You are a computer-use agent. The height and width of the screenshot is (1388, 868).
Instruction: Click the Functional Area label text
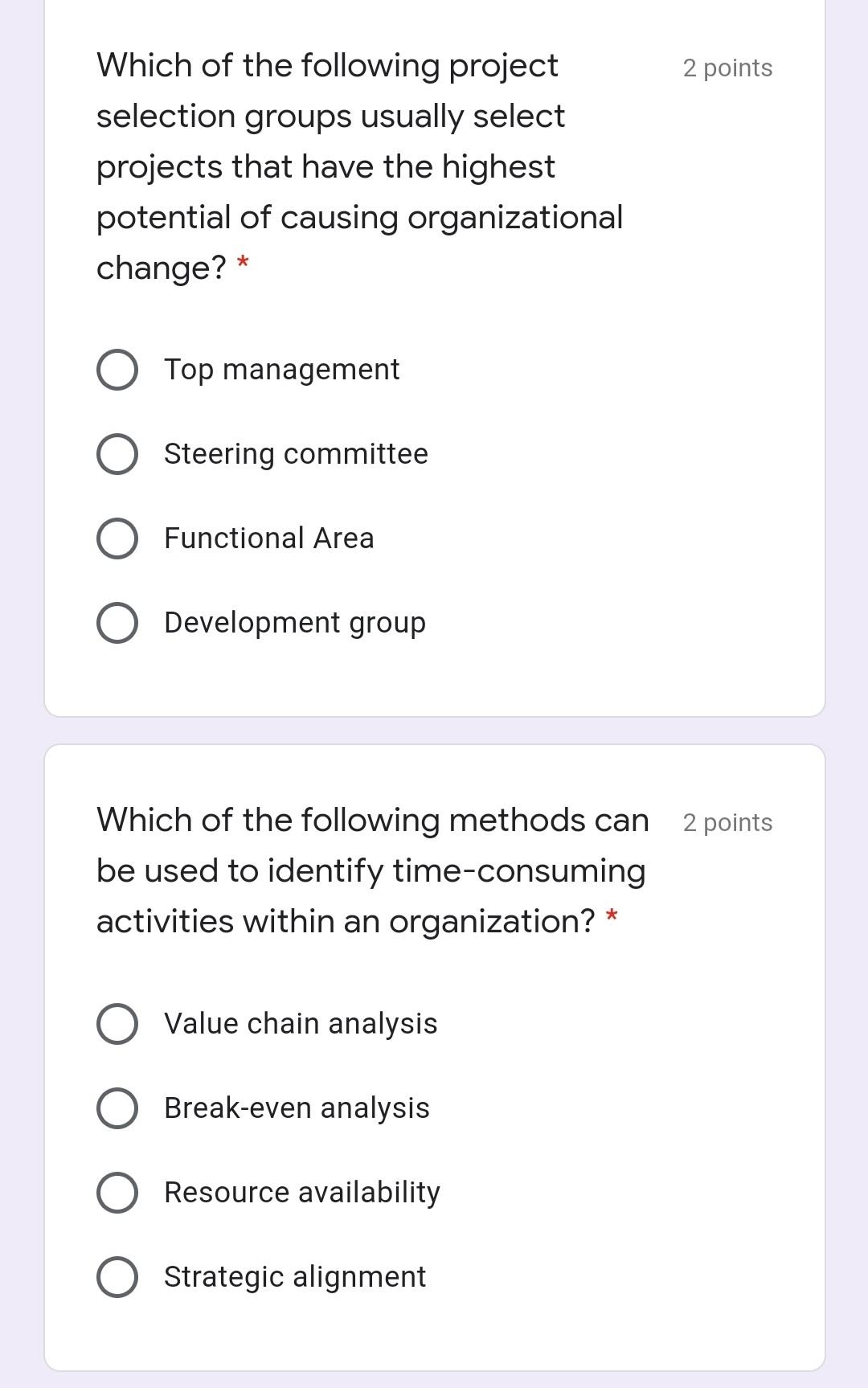[268, 537]
